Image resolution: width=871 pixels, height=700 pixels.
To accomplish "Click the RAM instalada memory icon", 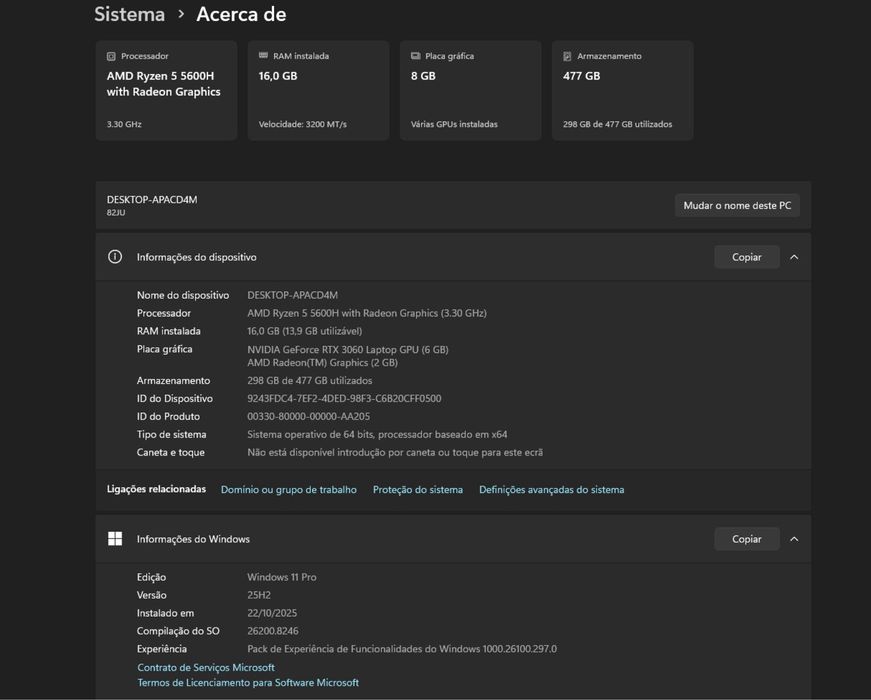I will (x=263, y=56).
